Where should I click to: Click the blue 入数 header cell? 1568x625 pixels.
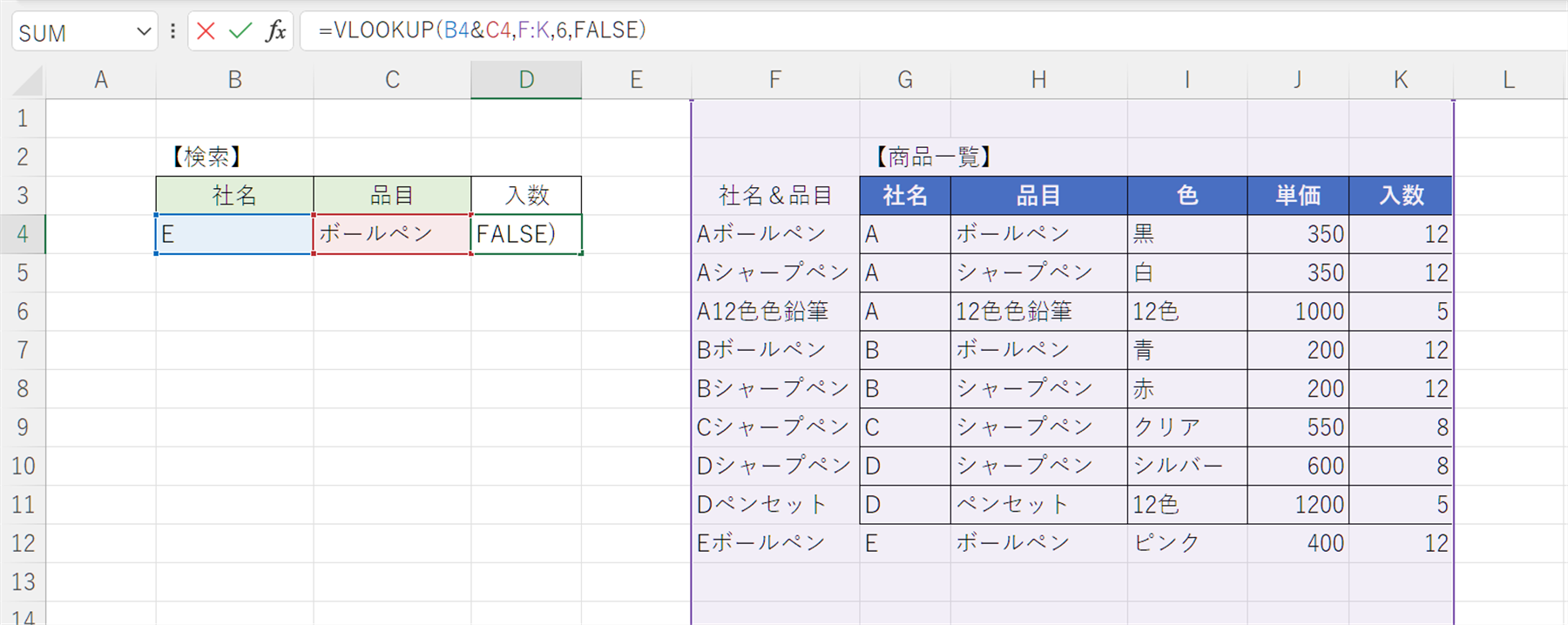tap(1401, 195)
